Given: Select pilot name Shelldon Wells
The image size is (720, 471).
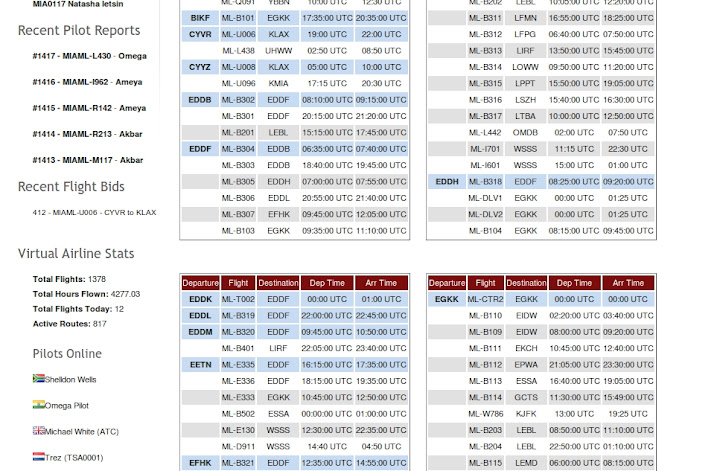Looking at the screenshot, I should (x=71, y=380).
